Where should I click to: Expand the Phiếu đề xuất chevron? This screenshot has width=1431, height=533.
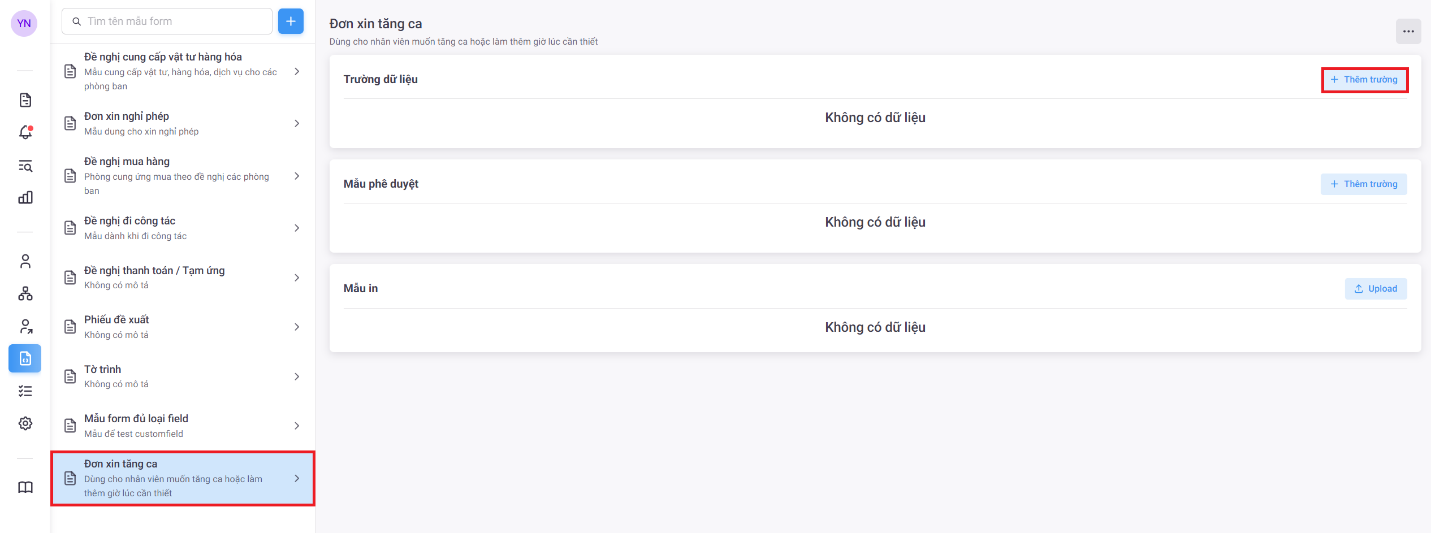[x=297, y=327]
